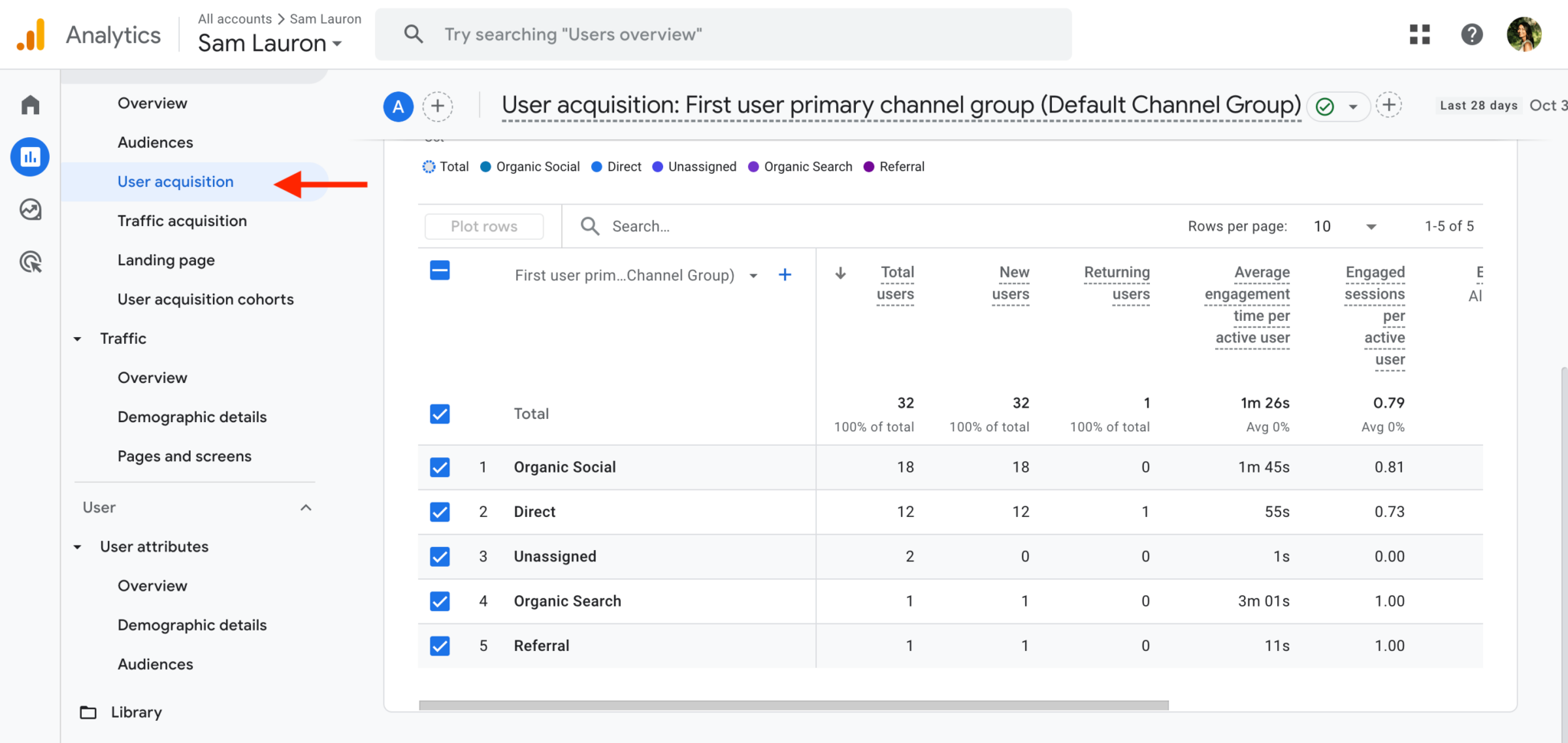Open Home from the left navigation rail
The image size is (1568, 743).
pos(30,104)
